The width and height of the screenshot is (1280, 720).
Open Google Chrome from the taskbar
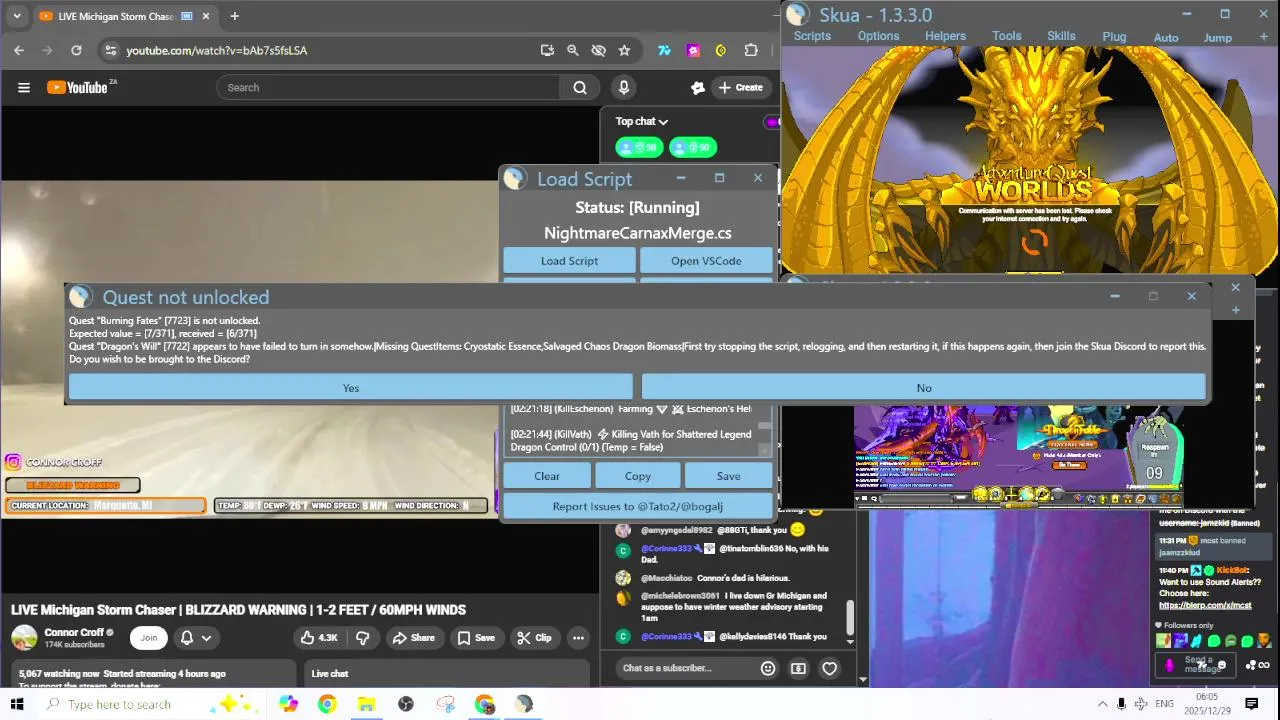[x=327, y=704]
